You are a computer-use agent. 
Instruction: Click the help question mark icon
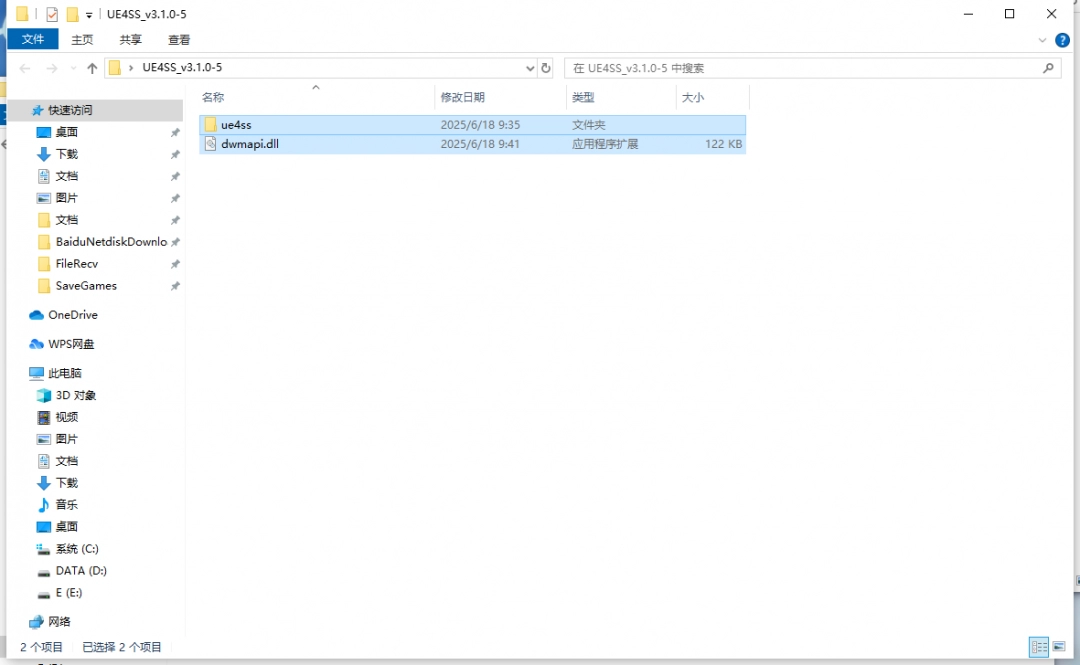coord(1061,40)
